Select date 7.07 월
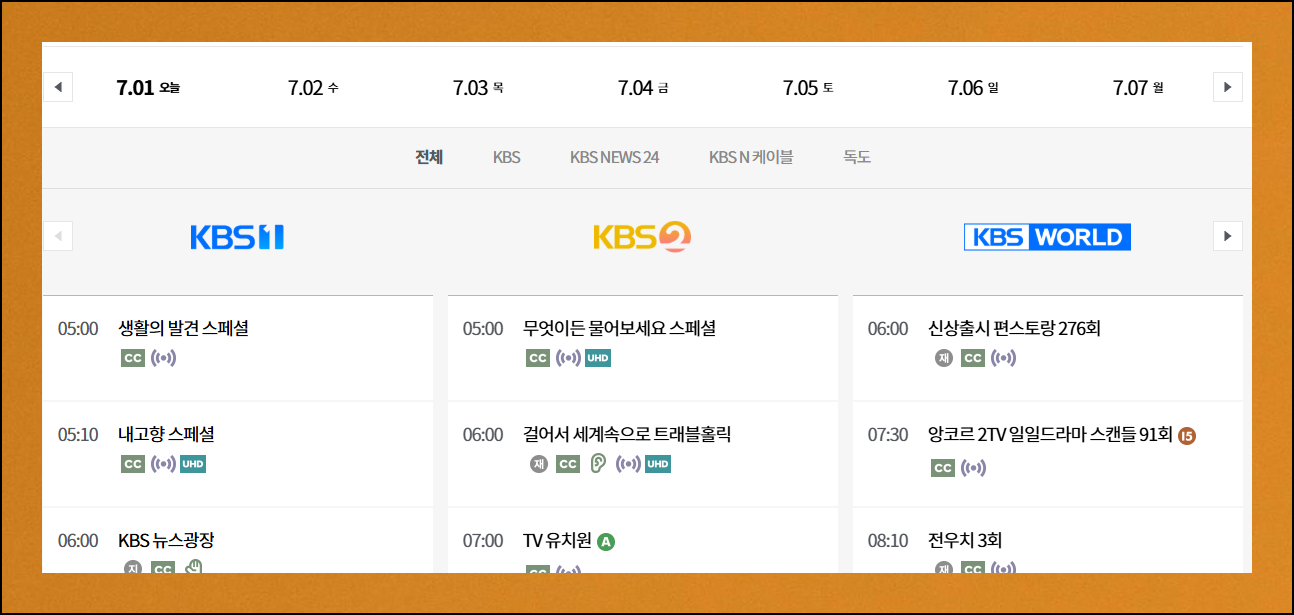The height and width of the screenshot is (615, 1294). point(1138,88)
